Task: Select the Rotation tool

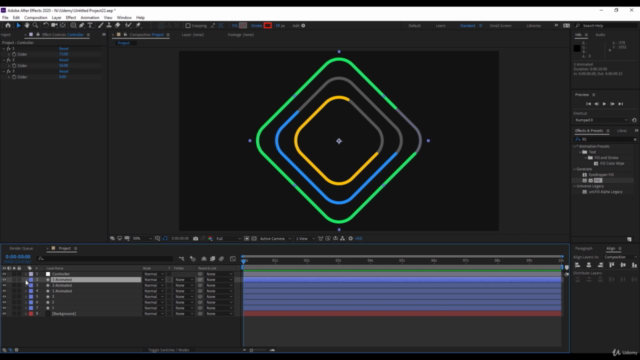Action: pos(46,25)
